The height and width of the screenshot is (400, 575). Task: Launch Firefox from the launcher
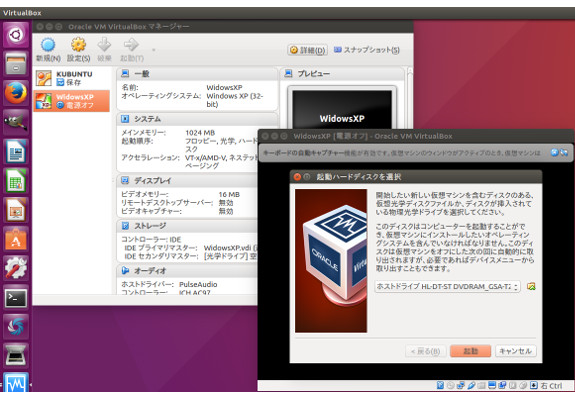click(16, 93)
